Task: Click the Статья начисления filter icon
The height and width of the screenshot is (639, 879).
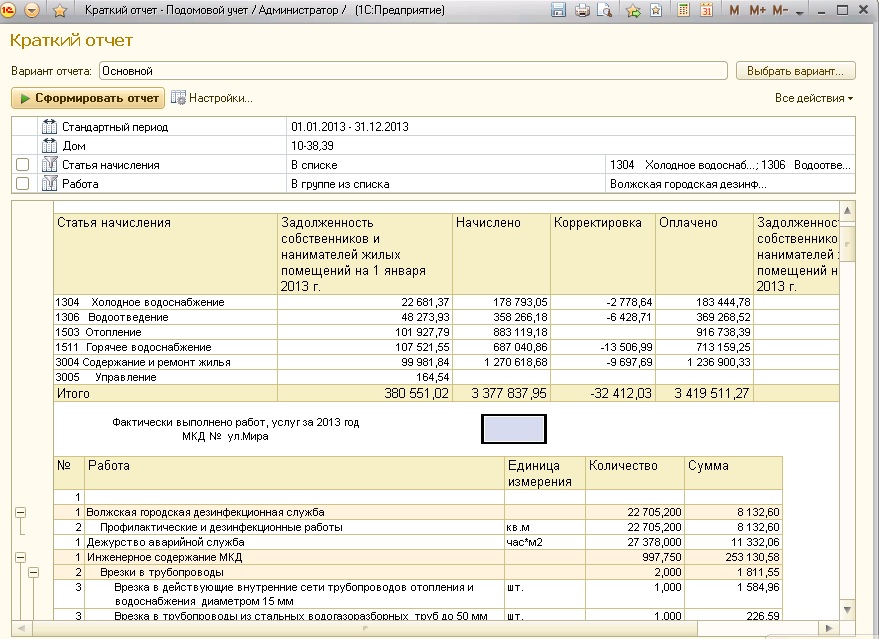Action: (49, 165)
